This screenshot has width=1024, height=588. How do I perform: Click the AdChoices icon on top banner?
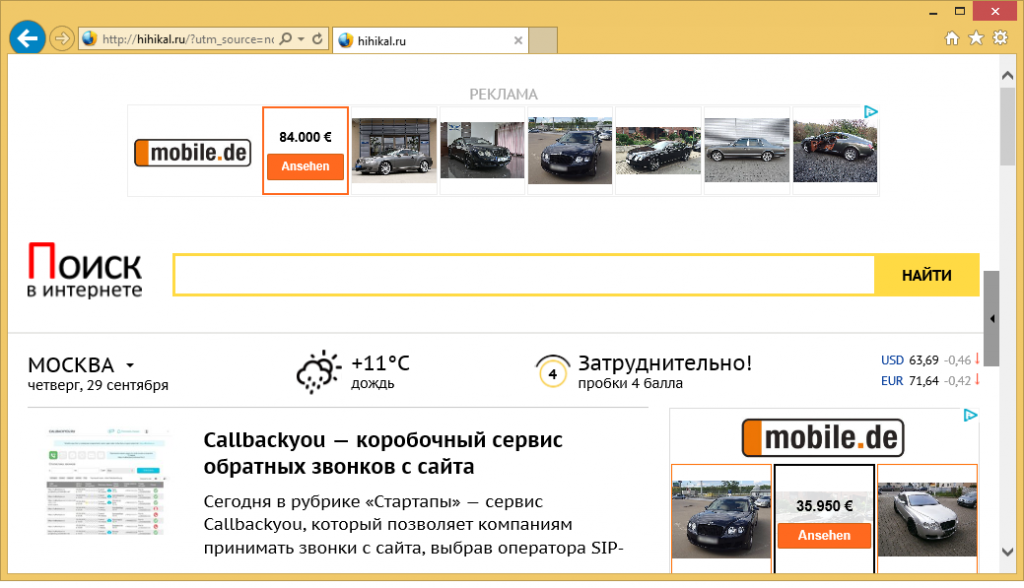point(871,113)
